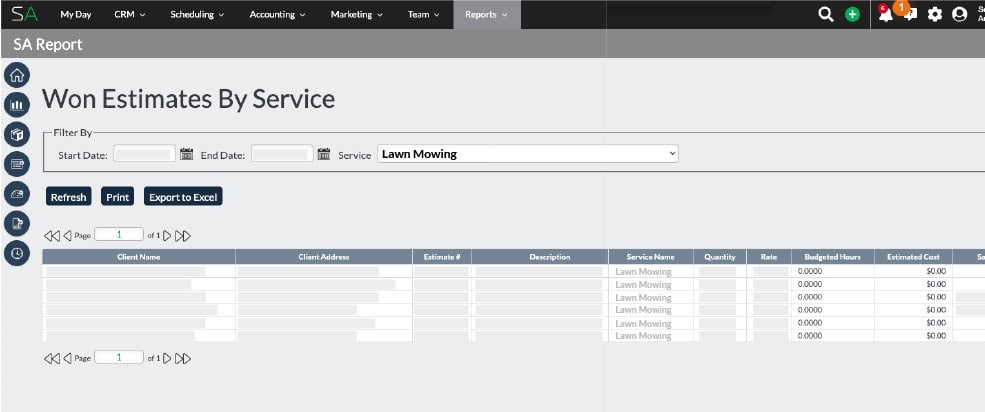This screenshot has width=985, height=412.
Task: Sort by the Client Name column header
Action: point(138,257)
